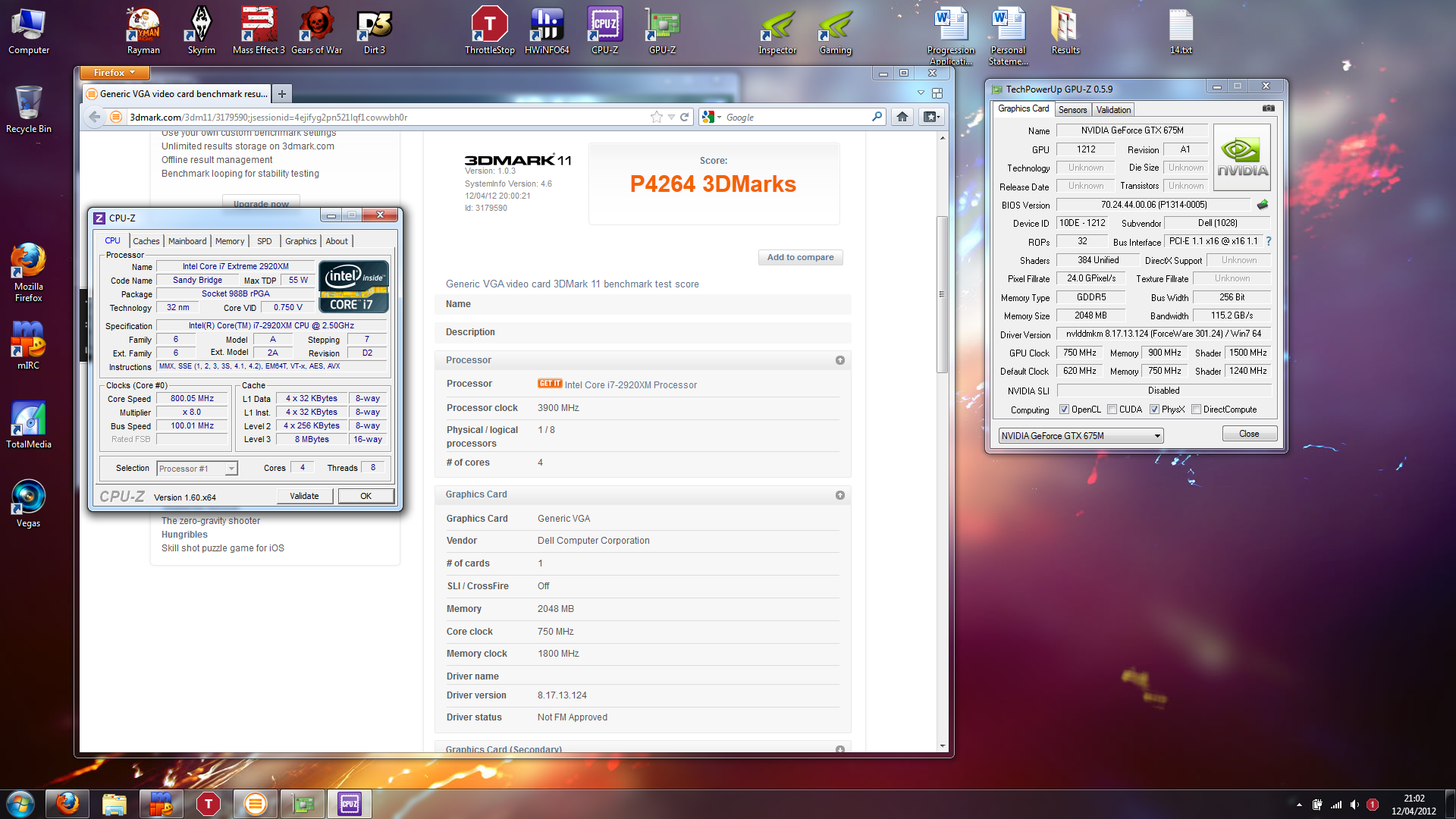Open ThrottleStop in the taskbar
The height and width of the screenshot is (819, 1456).
click(x=208, y=804)
